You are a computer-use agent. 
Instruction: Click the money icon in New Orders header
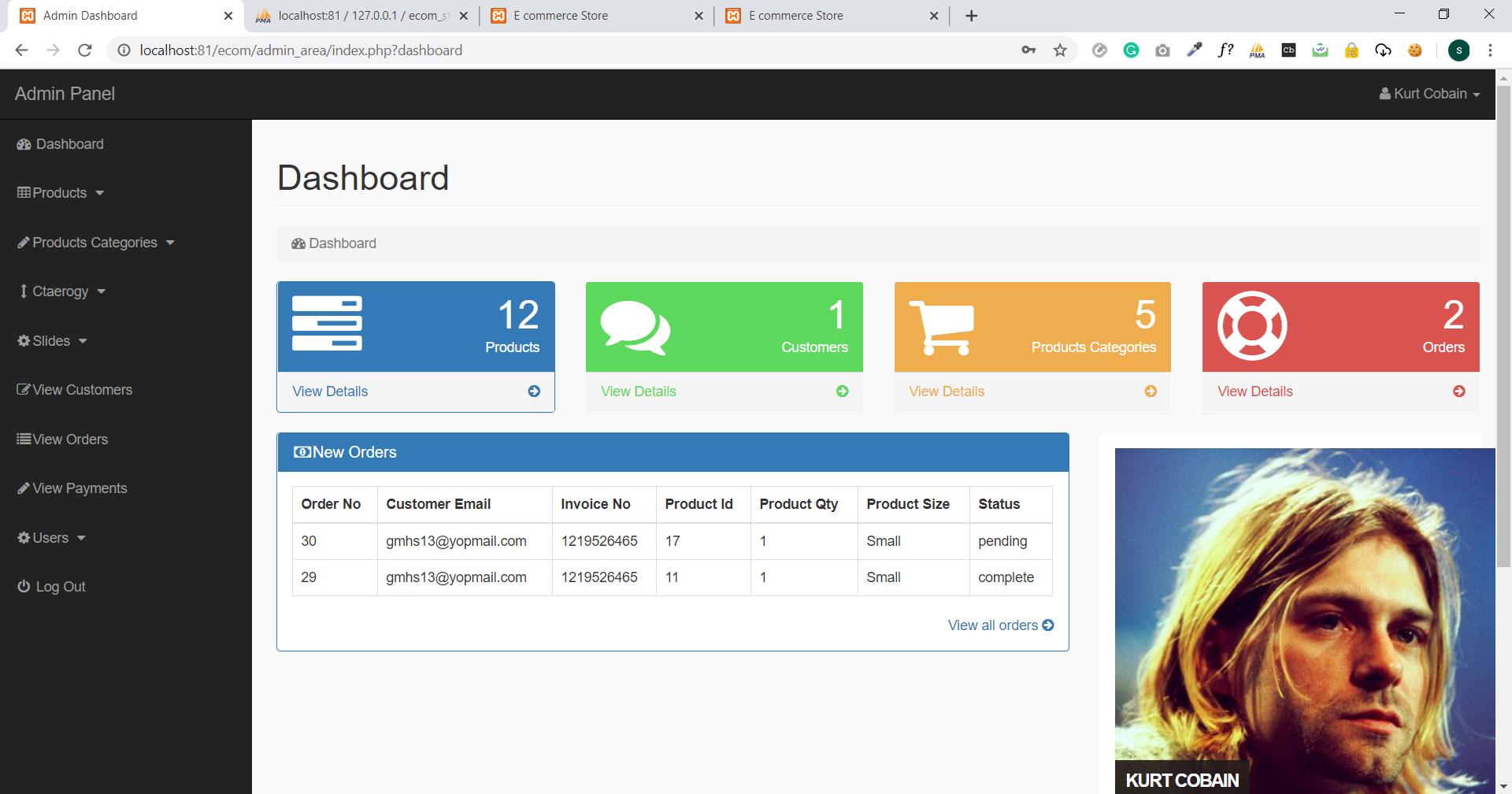(x=302, y=452)
